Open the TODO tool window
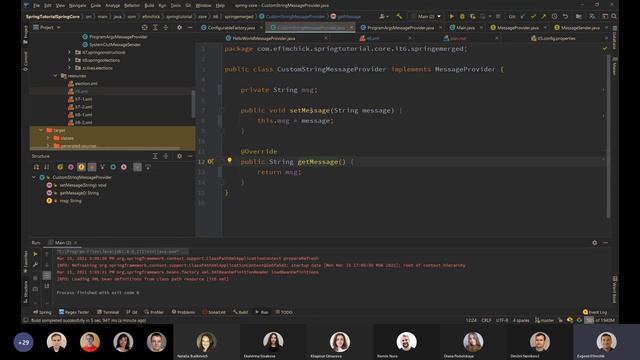 click(284, 312)
